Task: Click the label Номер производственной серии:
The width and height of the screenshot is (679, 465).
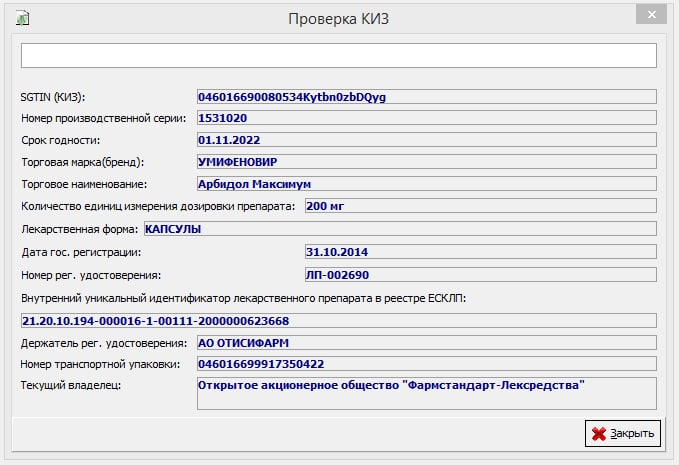Action: pyautogui.click(x=103, y=118)
